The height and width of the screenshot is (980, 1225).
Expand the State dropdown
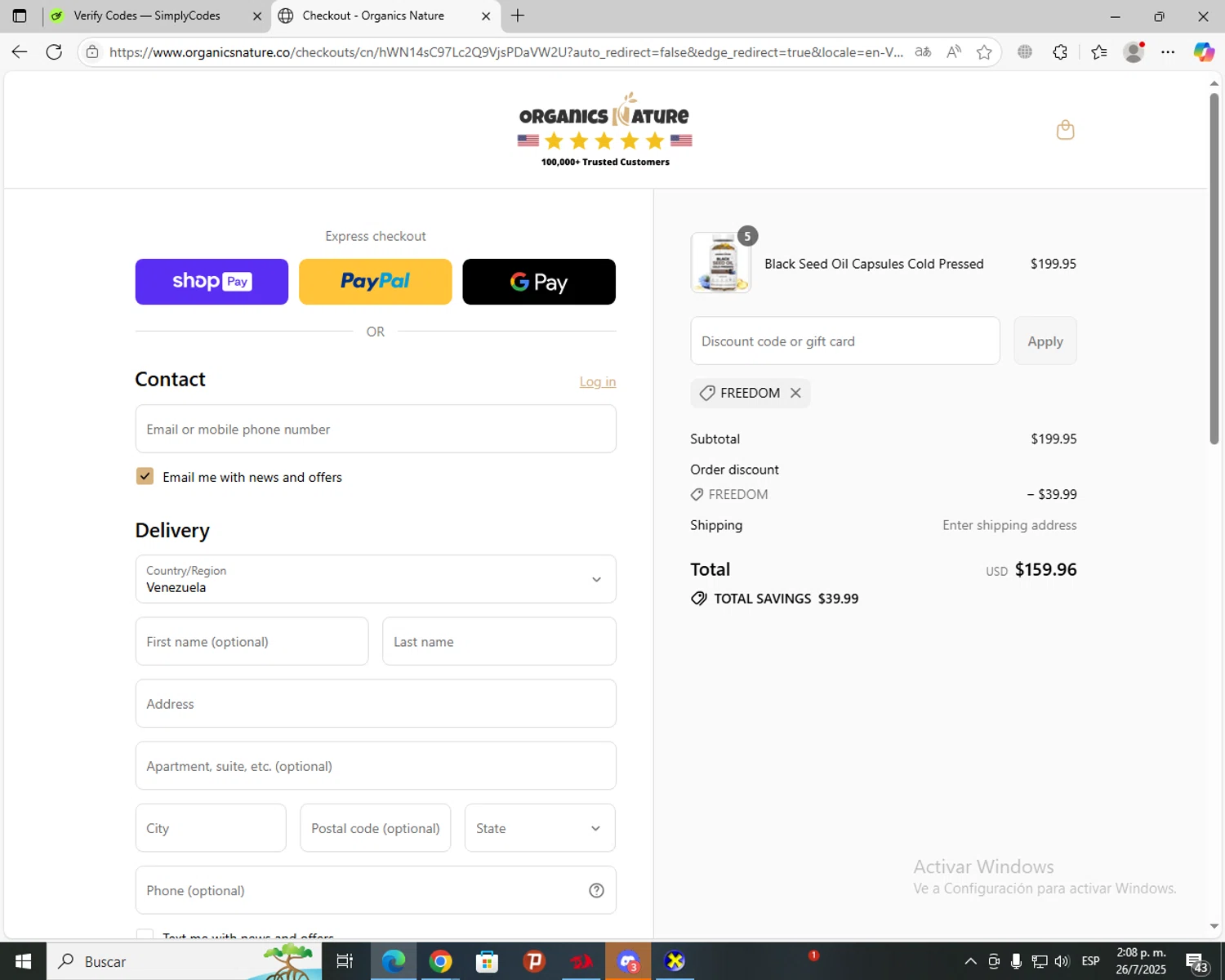click(x=540, y=828)
